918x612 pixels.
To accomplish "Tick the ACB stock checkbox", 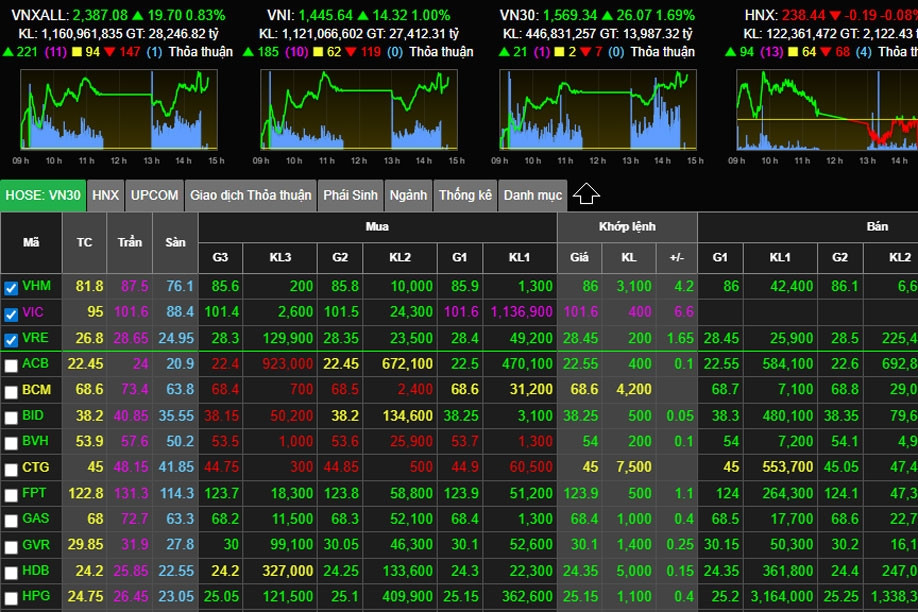I will point(11,366).
